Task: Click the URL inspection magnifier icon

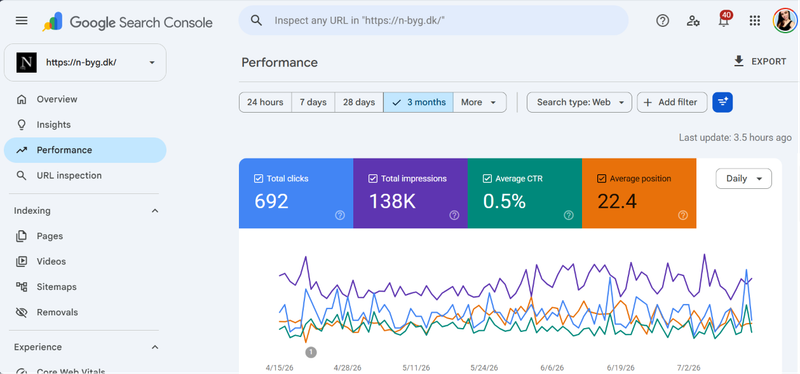Action: tap(21, 176)
